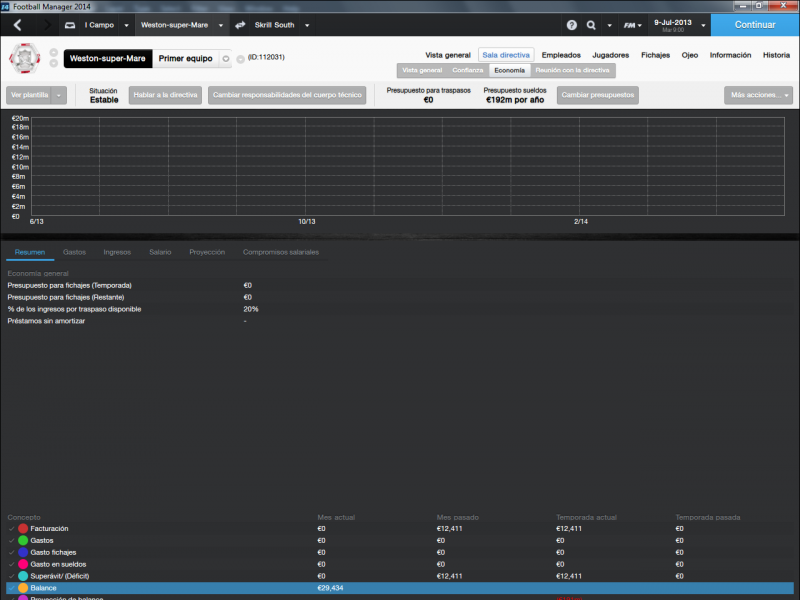
Task: Open the top Vista general tab
Action: (448, 55)
